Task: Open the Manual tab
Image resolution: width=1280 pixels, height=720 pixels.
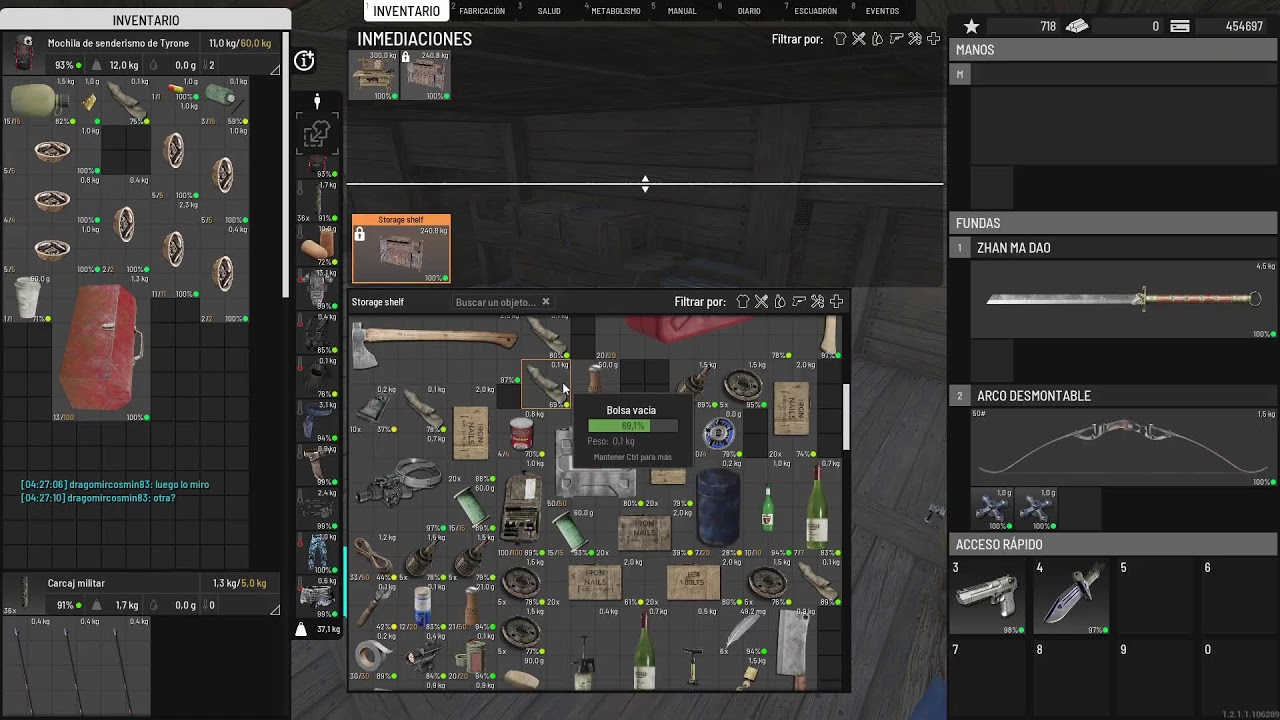Action: tap(682, 11)
